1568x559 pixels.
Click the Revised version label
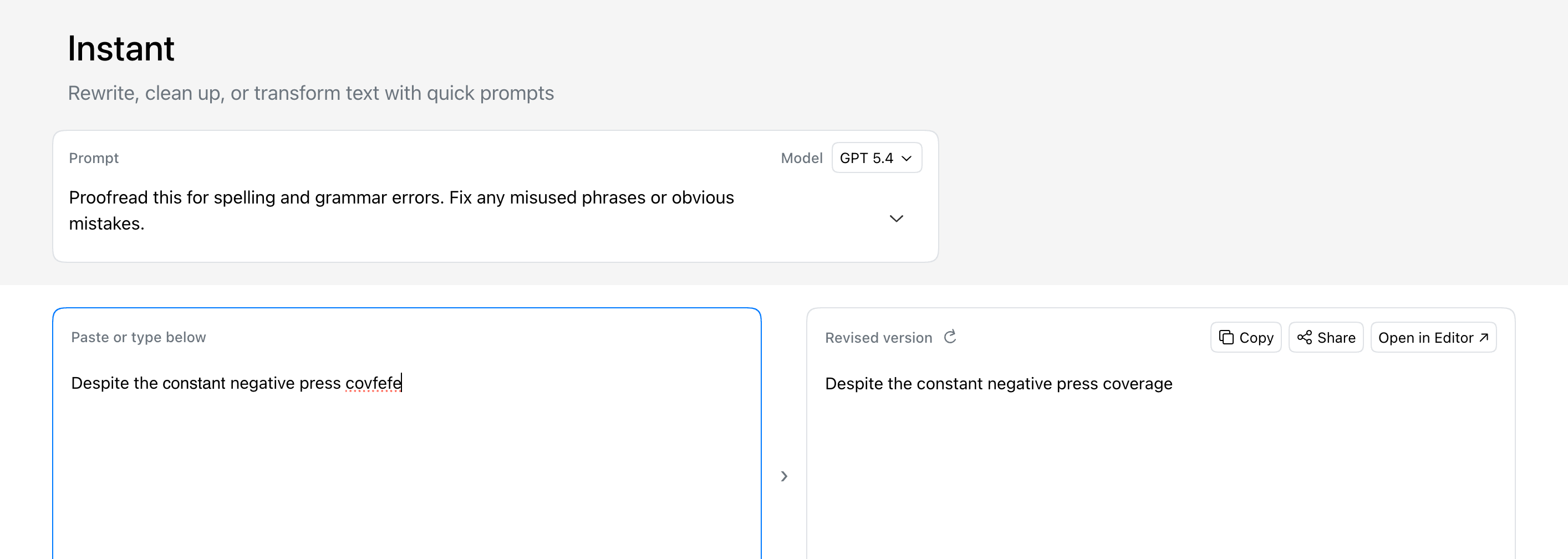[878, 338]
